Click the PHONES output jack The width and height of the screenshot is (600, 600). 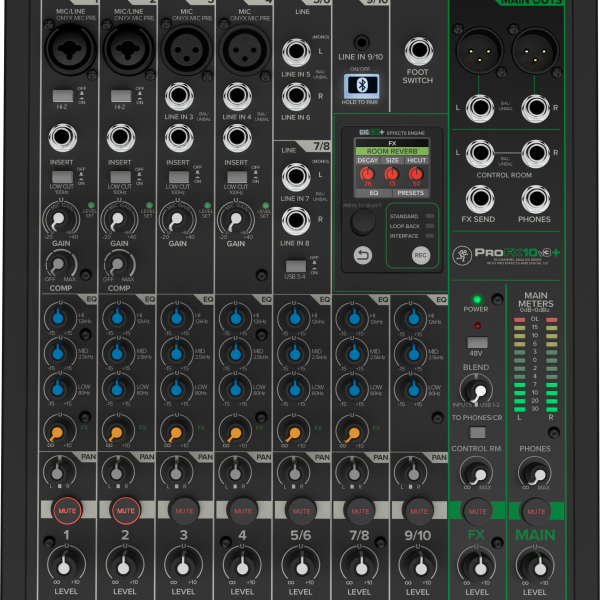tap(535, 199)
